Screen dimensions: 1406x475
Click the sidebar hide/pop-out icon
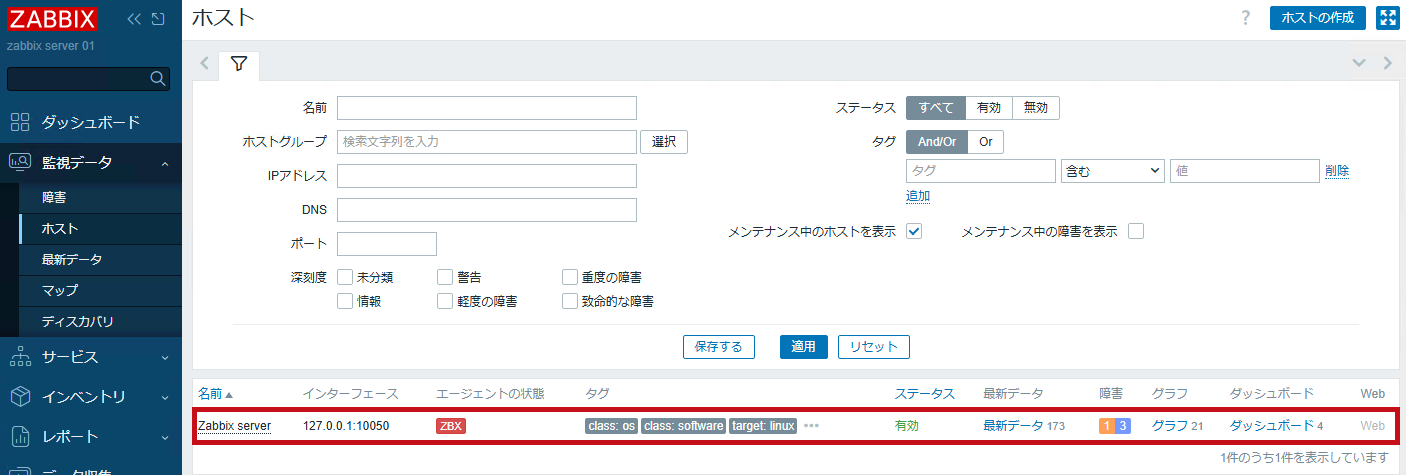pyautogui.click(x=157, y=19)
